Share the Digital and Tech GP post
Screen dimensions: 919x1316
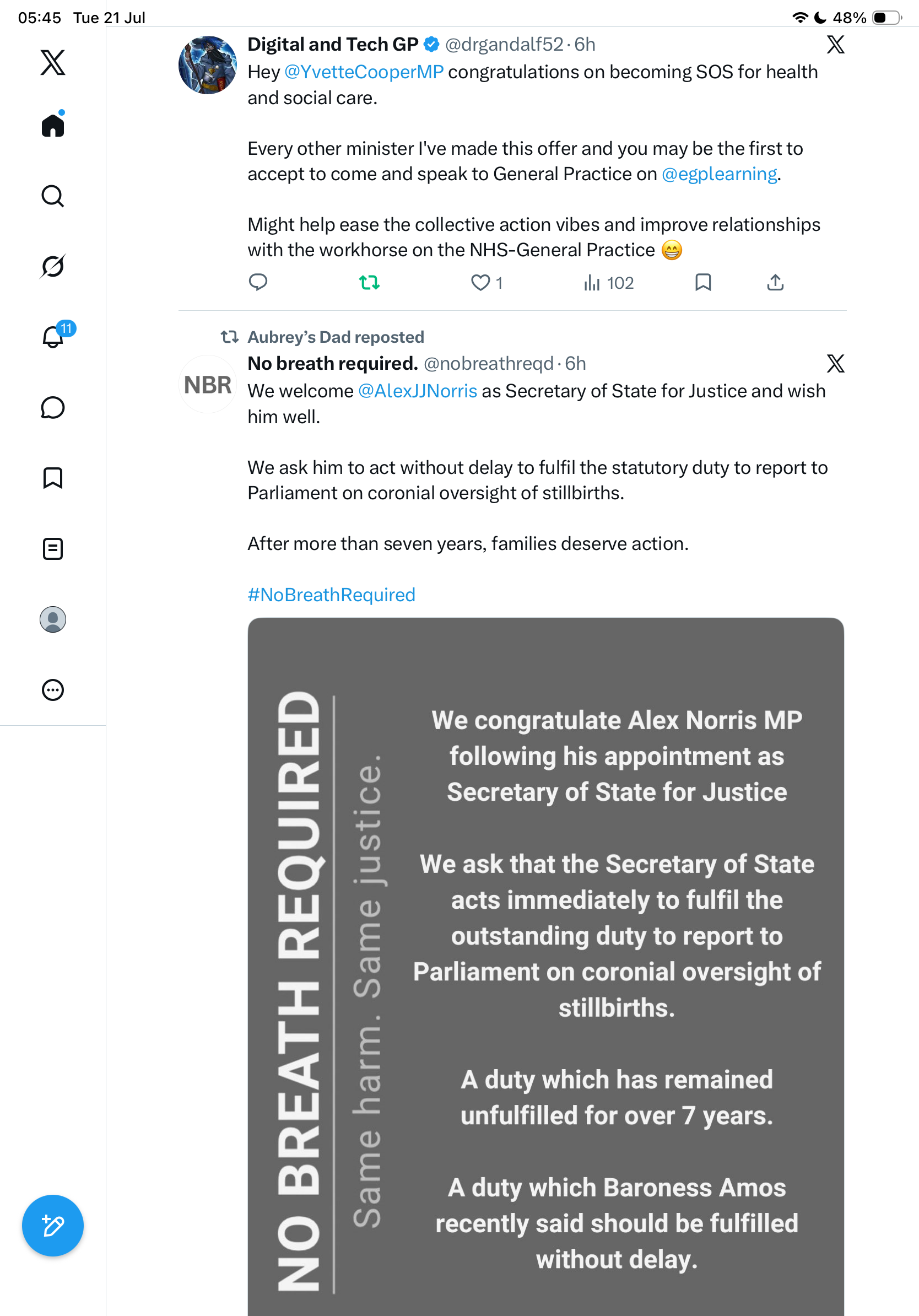[775, 283]
